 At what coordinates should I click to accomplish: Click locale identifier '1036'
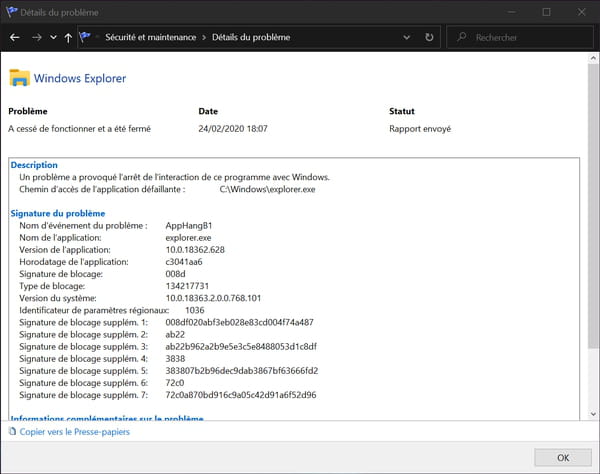pos(195,310)
